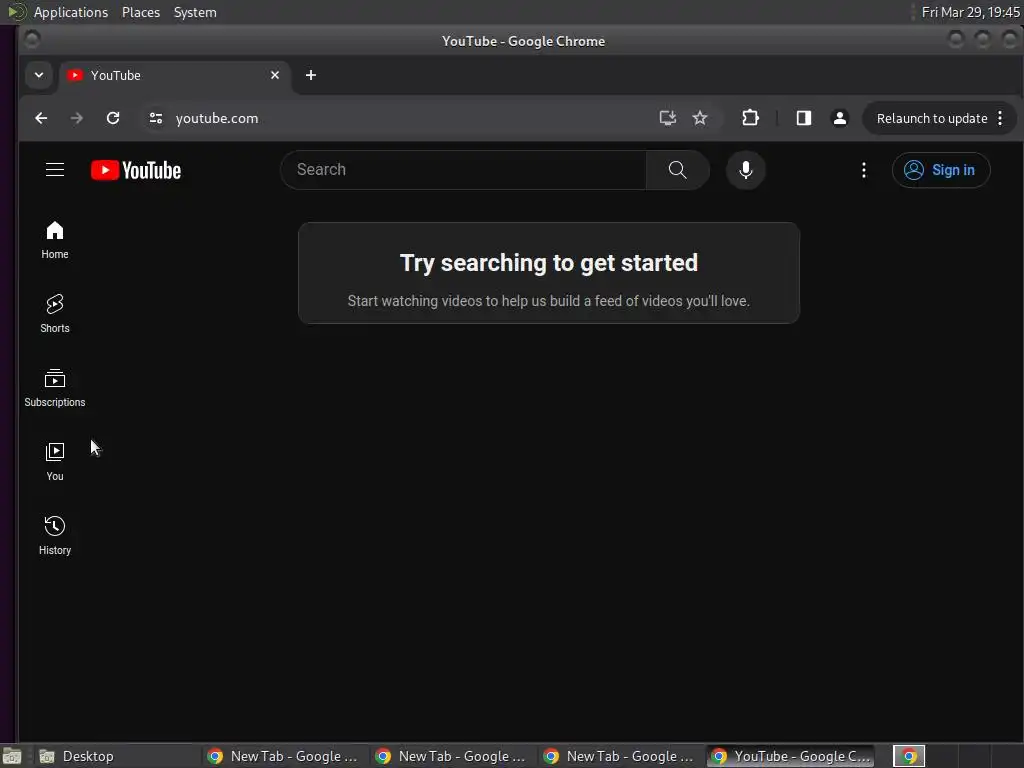Open the Chrome profile icon

pos(839,118)
